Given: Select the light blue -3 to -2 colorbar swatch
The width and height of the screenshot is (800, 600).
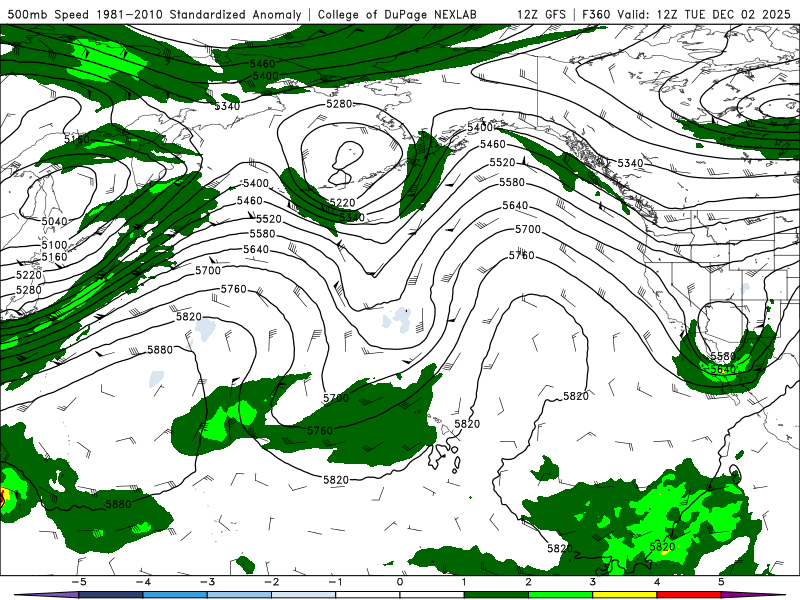Looking at the screenshot, I should point(239,595).
